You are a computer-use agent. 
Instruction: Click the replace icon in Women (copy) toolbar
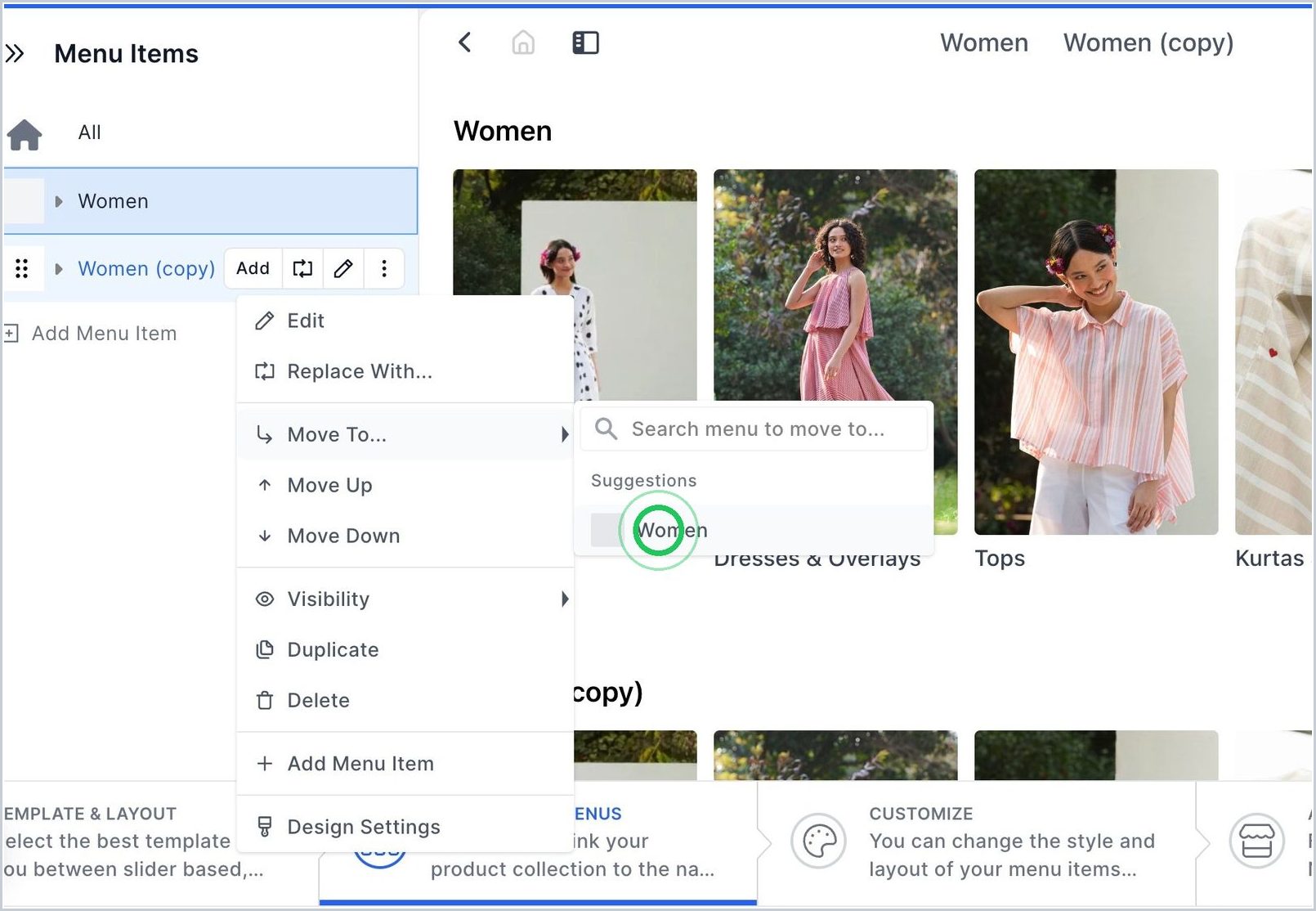[302, 268]
